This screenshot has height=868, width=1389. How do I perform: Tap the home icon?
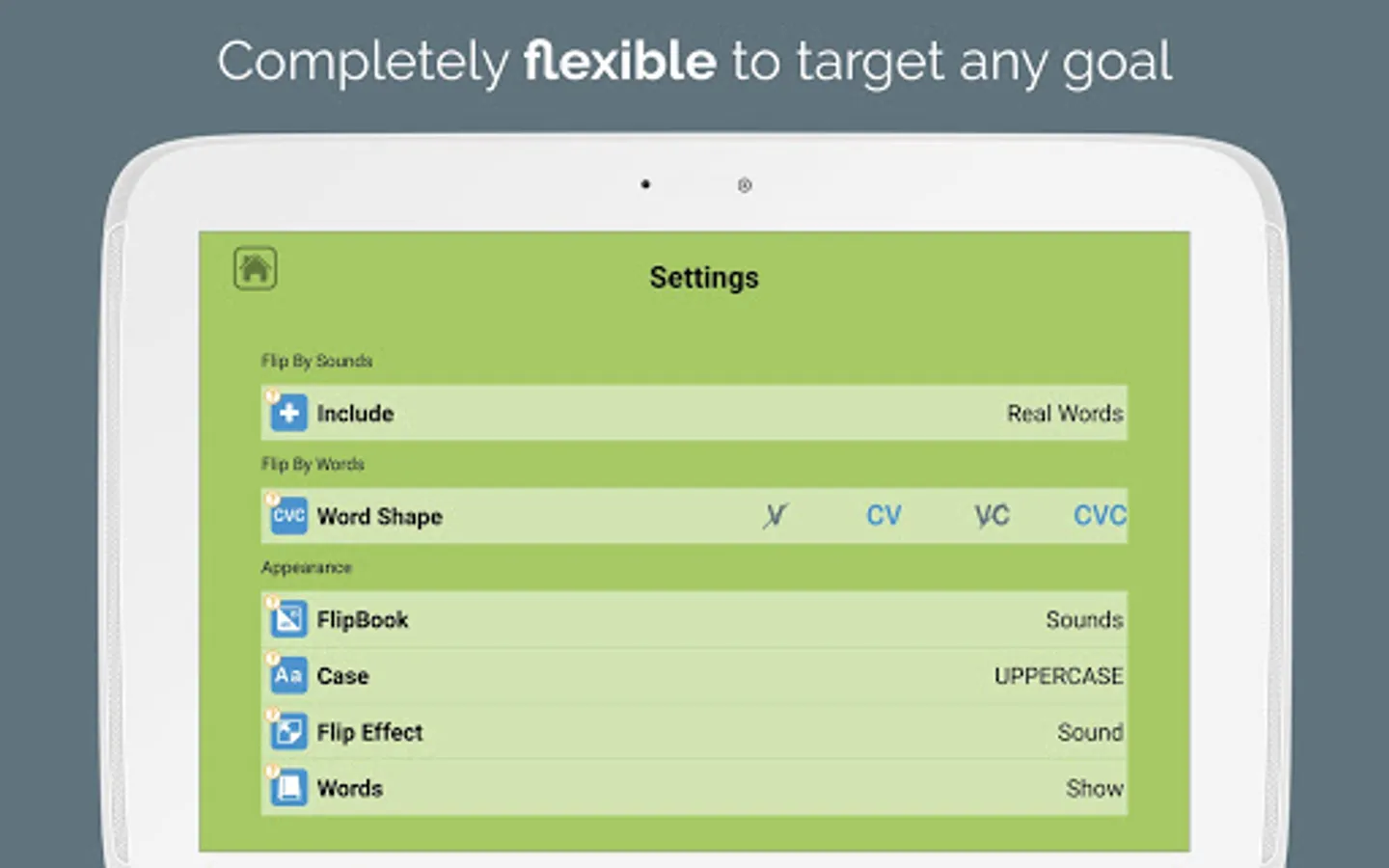(x=256, y=268)
